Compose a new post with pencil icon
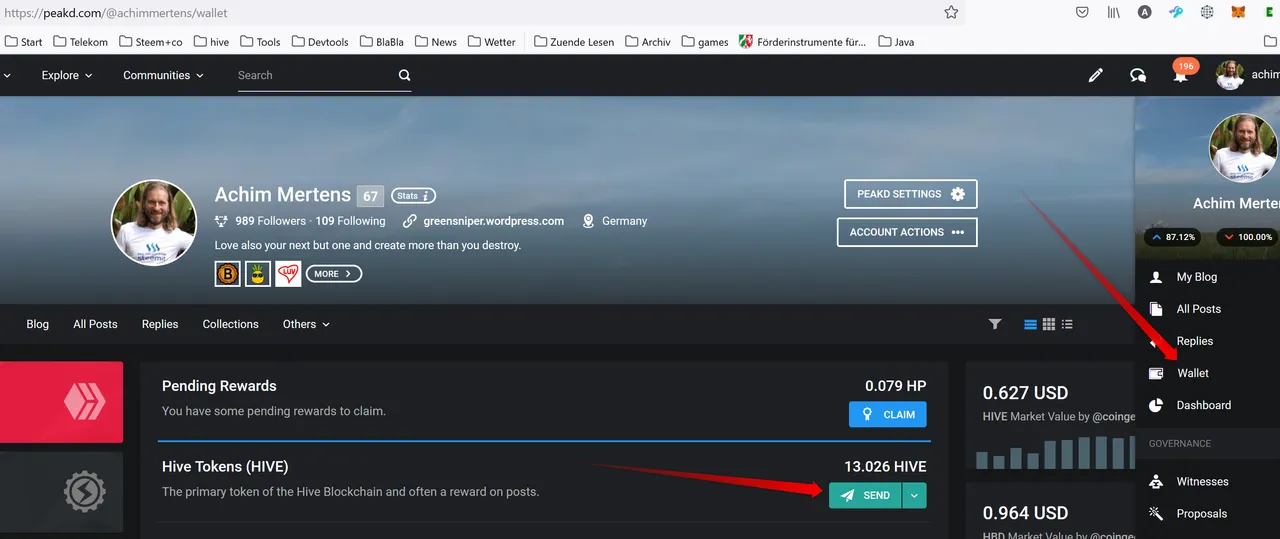Viewport: 1280px width, 539px height. (1096, 75)
